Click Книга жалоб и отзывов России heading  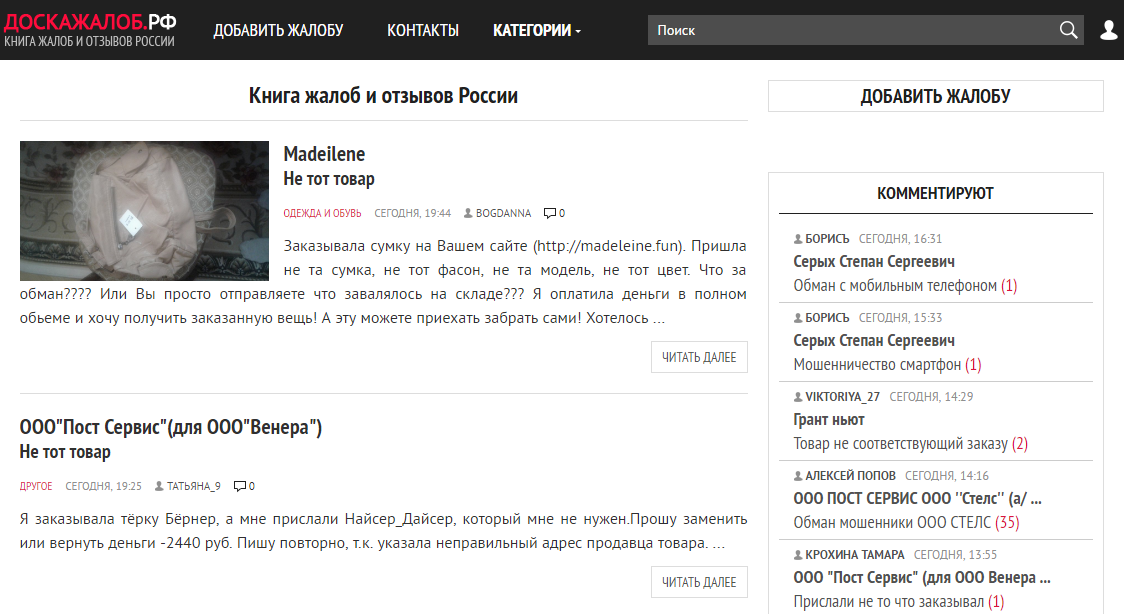click(x=384, y=95)
